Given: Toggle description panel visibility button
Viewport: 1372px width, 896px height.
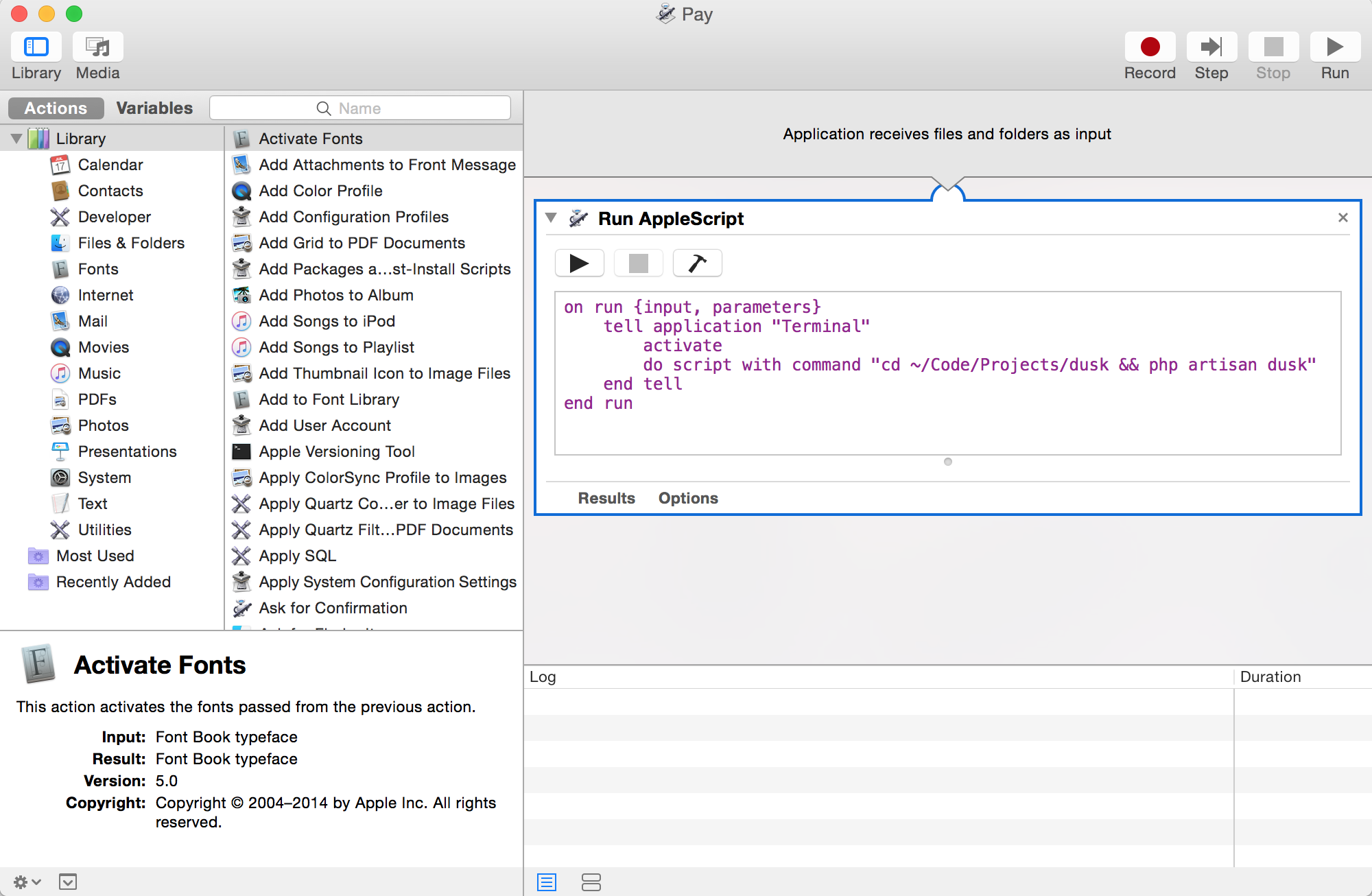Looking at the screenshot, I should (x=68, y=882).
